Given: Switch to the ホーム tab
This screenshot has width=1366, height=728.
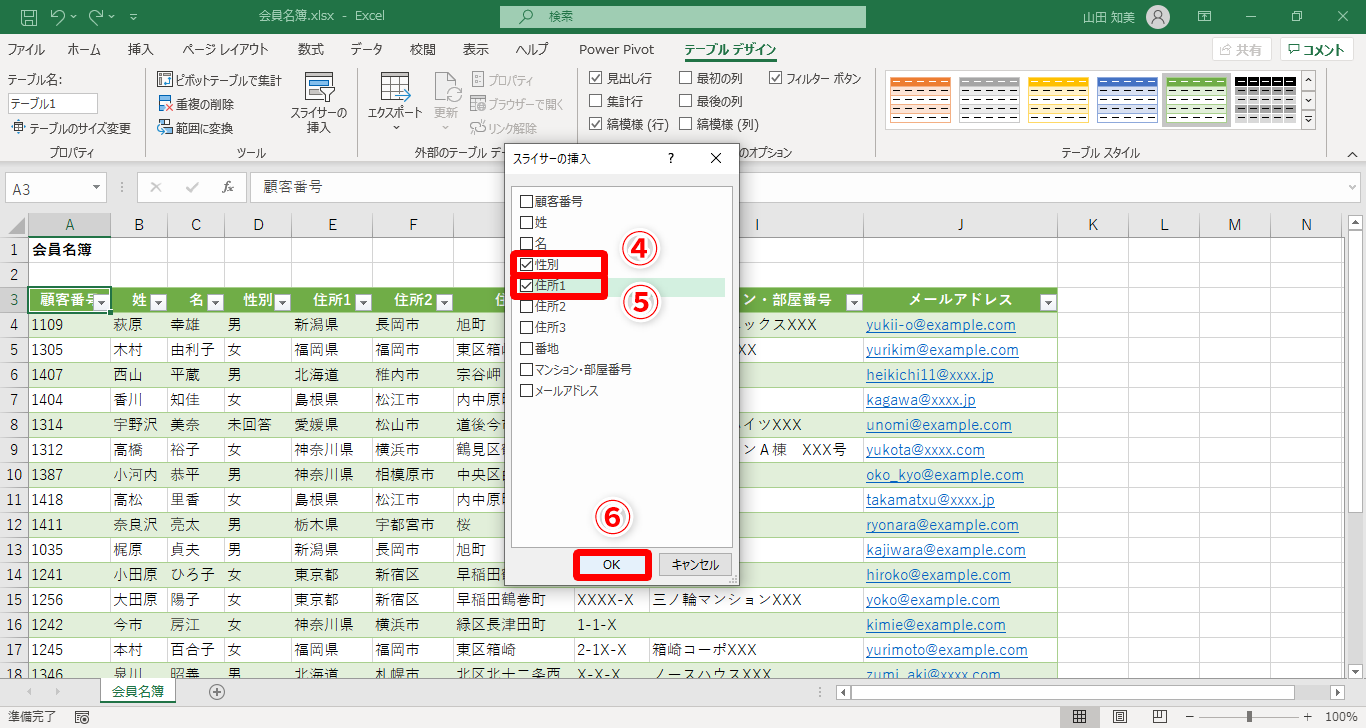Looking at the screenshot, I should 84,50.
